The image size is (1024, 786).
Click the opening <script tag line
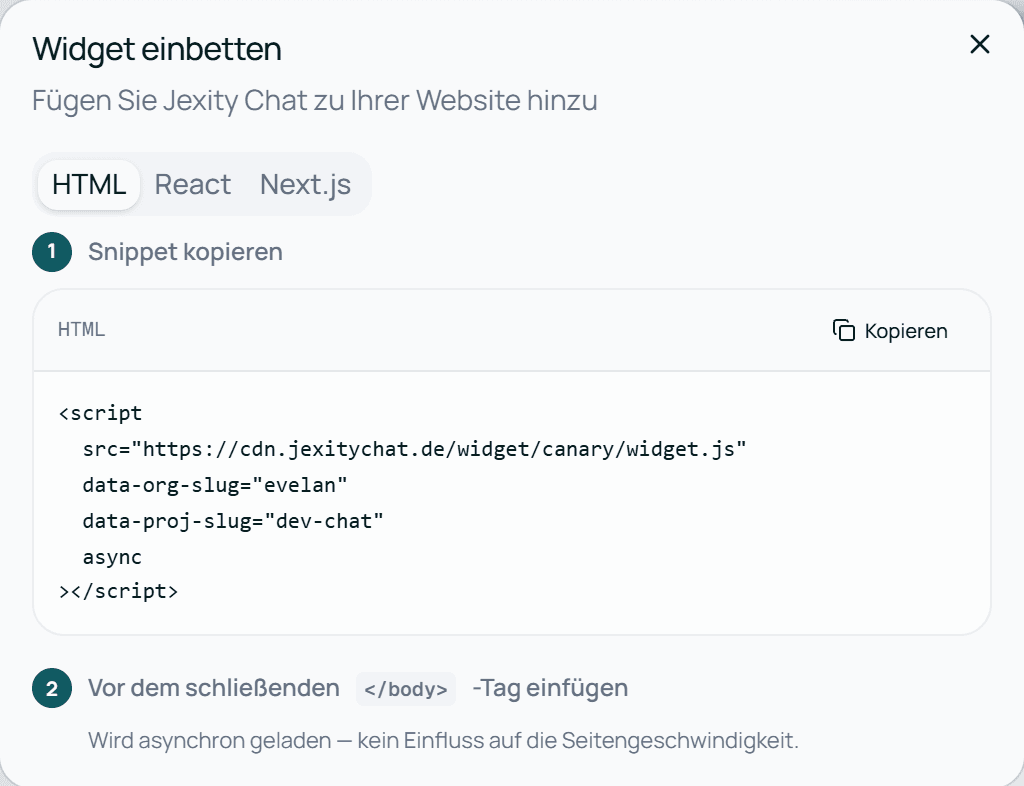101,413
